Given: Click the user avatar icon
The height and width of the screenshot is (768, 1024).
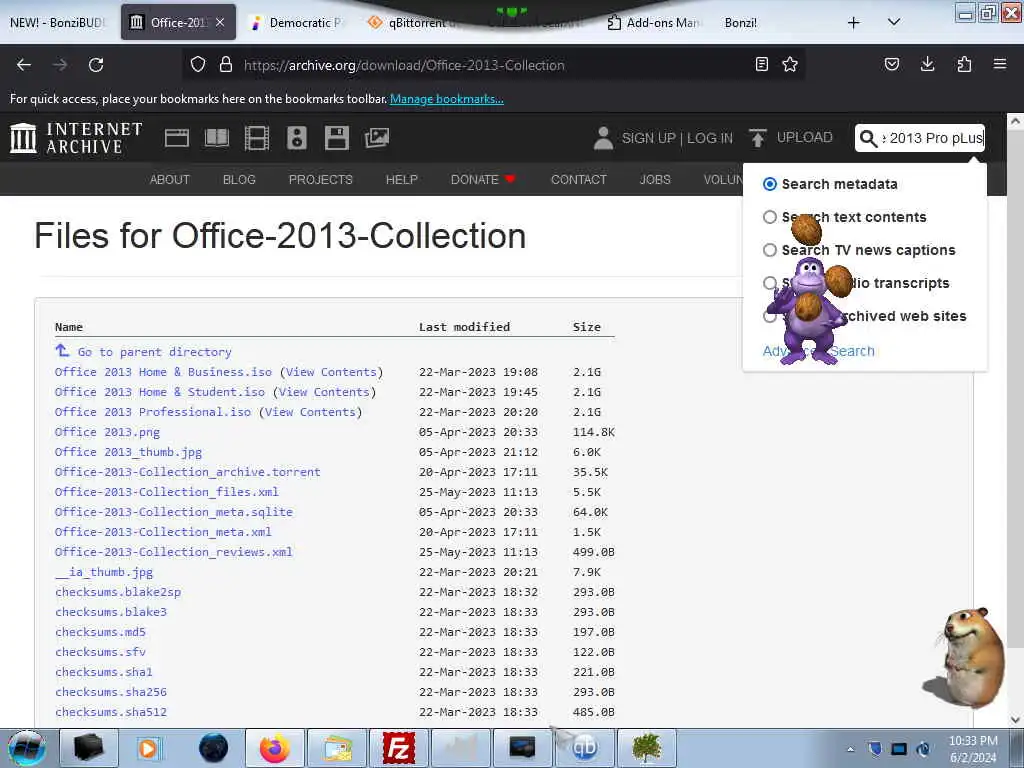Looking at the screenshot, I should [x=603, y=138].
